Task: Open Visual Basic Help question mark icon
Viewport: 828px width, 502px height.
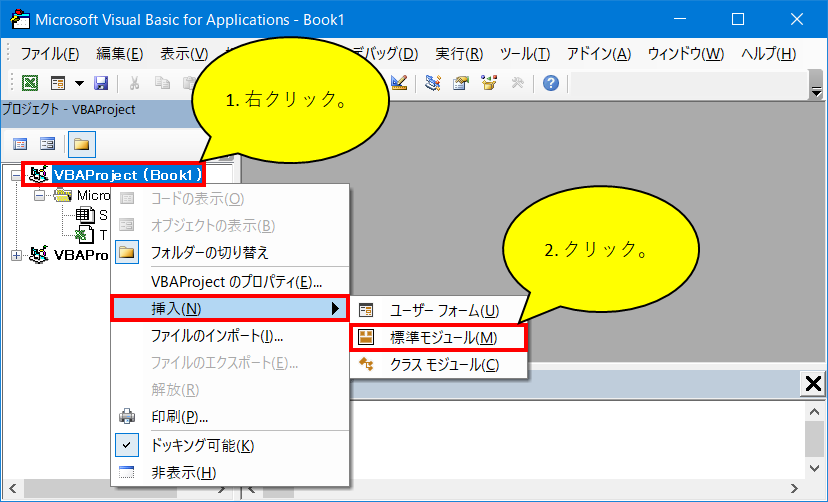Action: pos(551,83)
